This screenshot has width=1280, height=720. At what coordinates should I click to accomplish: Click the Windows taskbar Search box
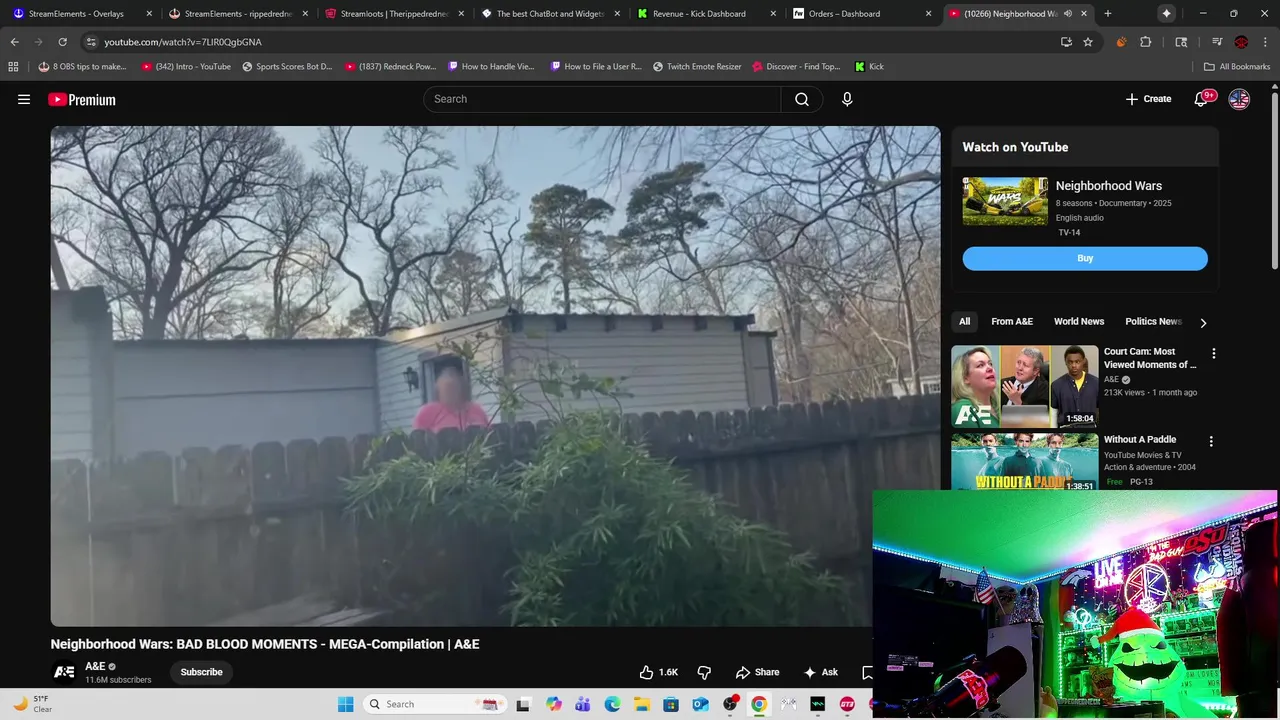(x=433, y=704)
